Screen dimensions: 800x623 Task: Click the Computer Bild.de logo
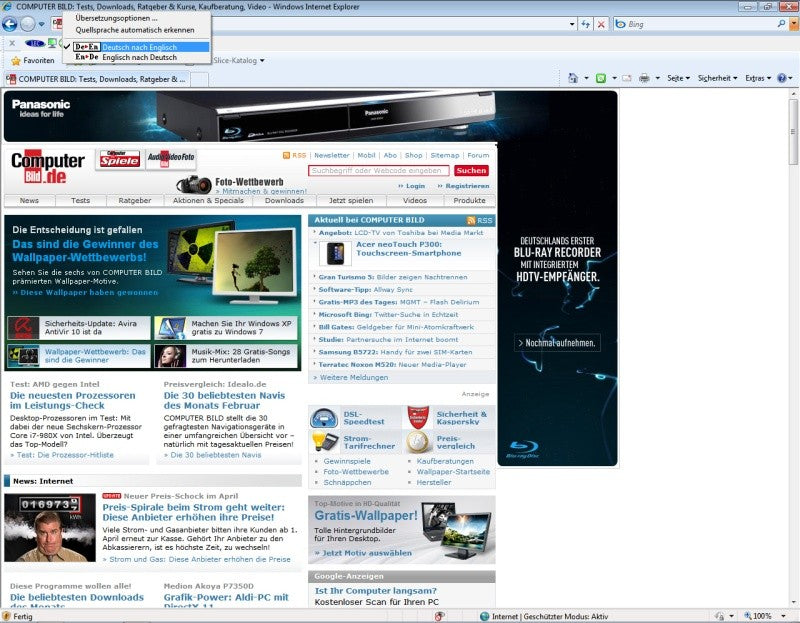47,167
